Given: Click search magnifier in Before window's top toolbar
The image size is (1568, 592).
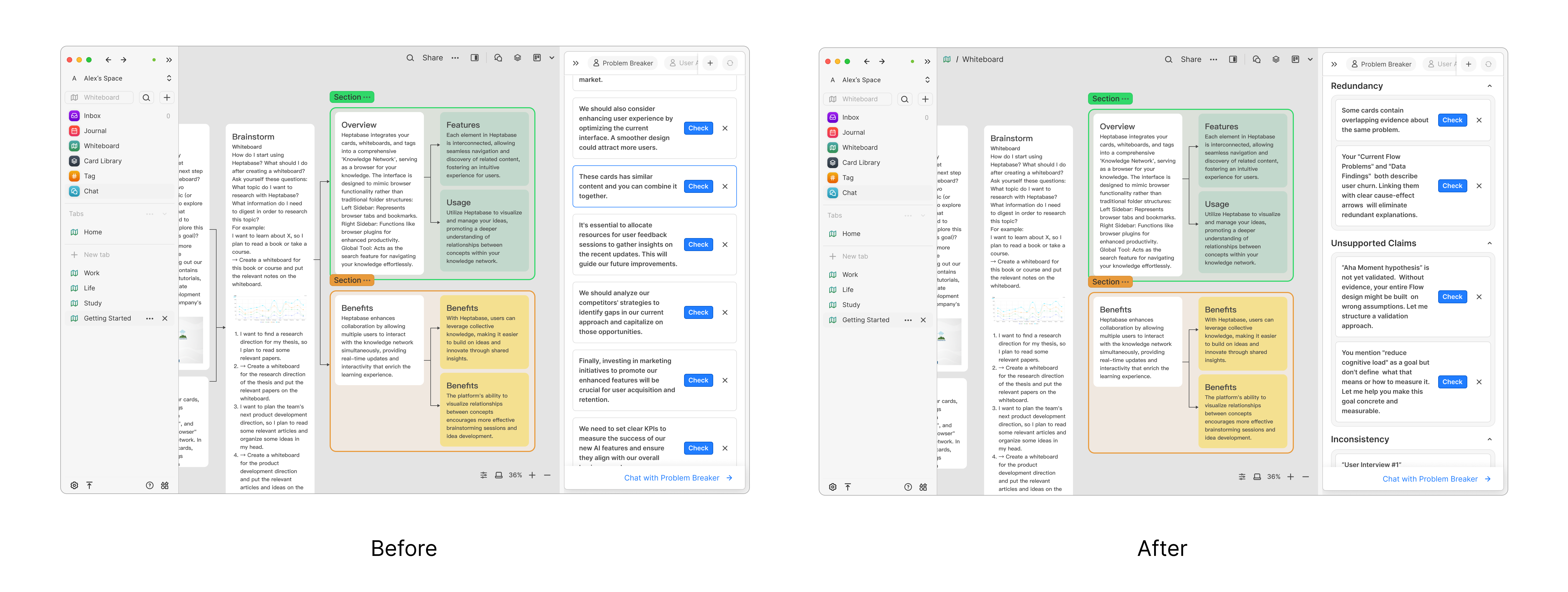Looking at the screenshot, I should (x=410, y=58).
